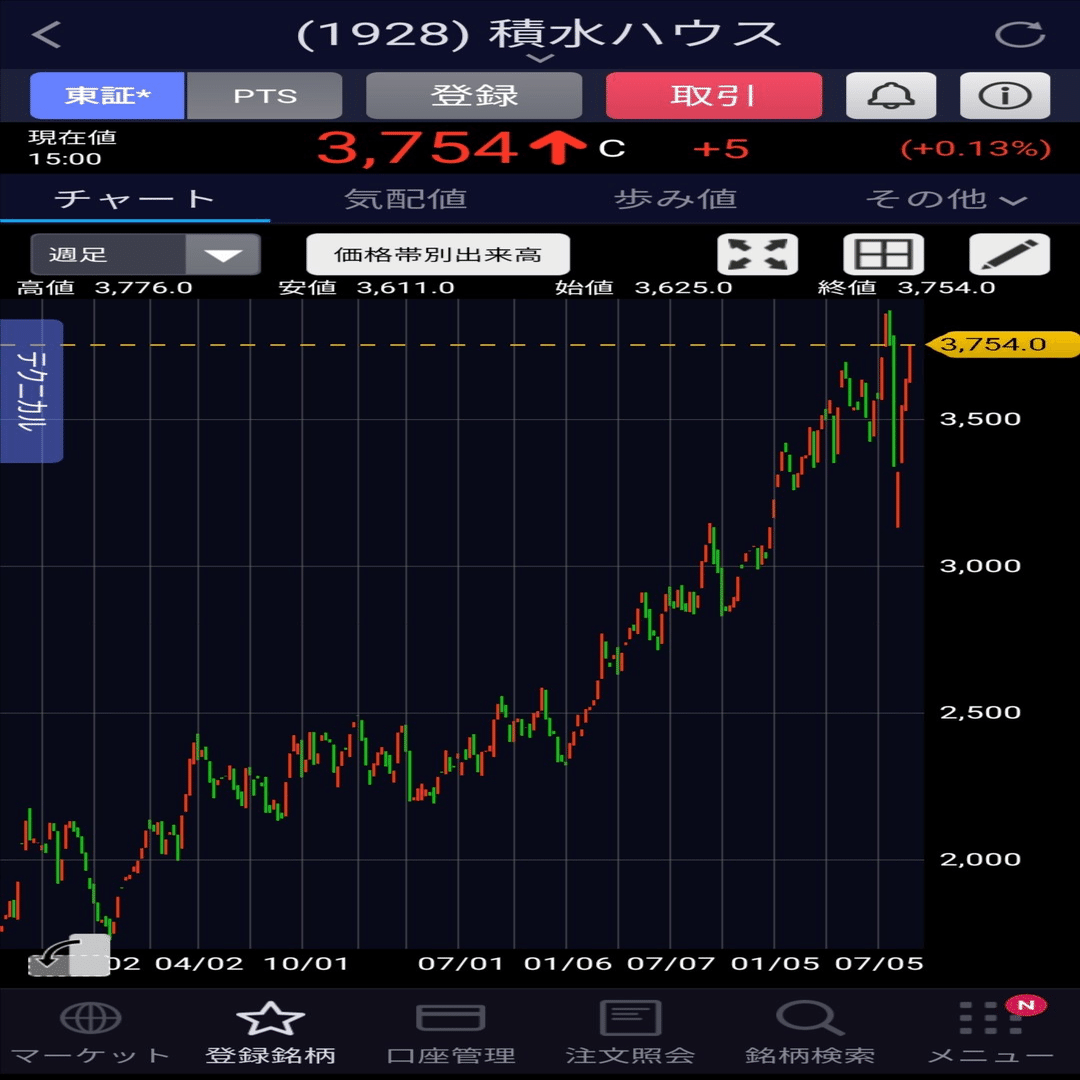Viewport: 1080px width, 1080px height.
Task: Open the 週足 period dropdown
Action: pyautogui.click(x=145, y=254)
